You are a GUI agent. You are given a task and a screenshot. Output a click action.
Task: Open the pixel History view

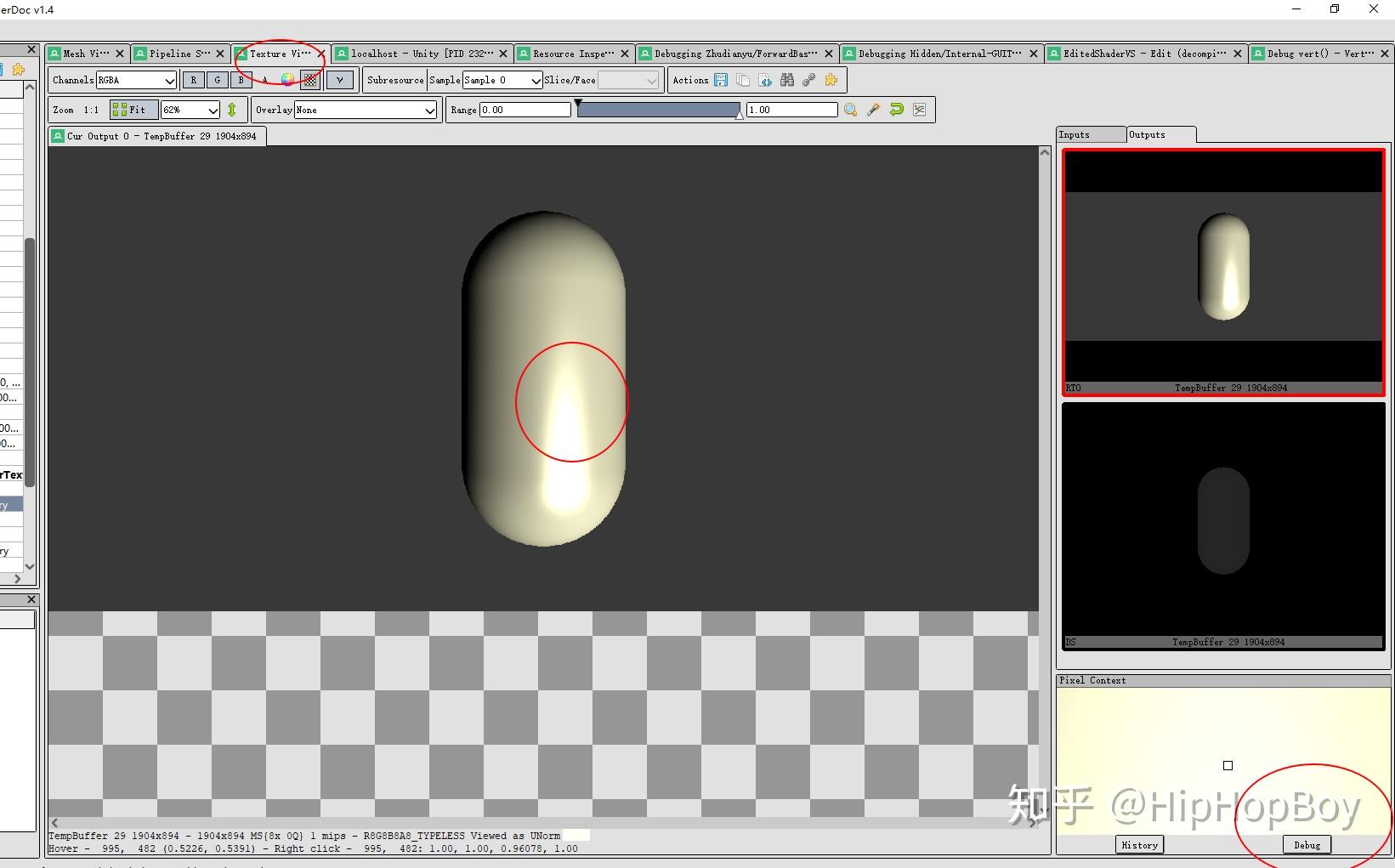tap(1138, 844)
